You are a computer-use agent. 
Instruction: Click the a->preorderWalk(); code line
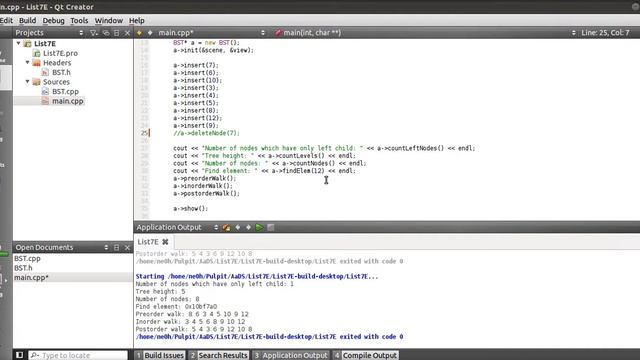[204, 178]
